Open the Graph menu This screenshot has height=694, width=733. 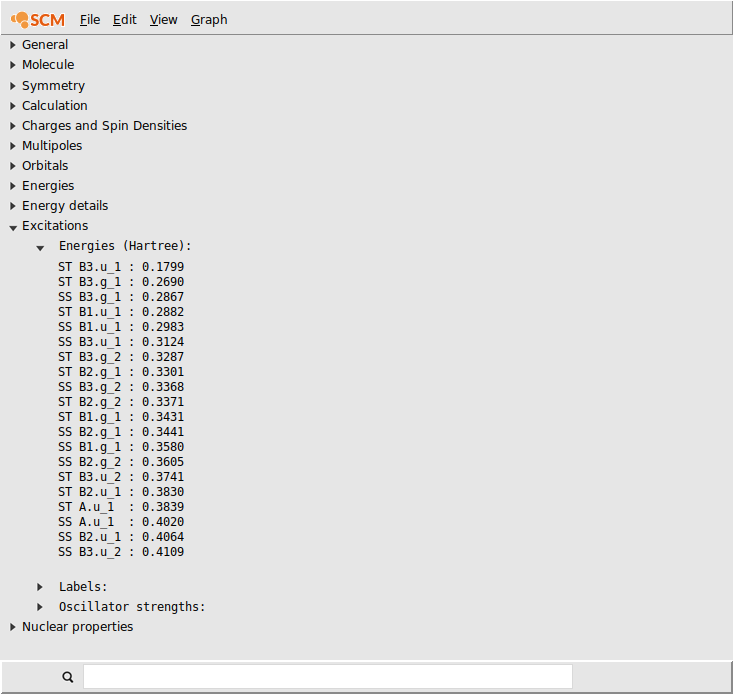209,19
